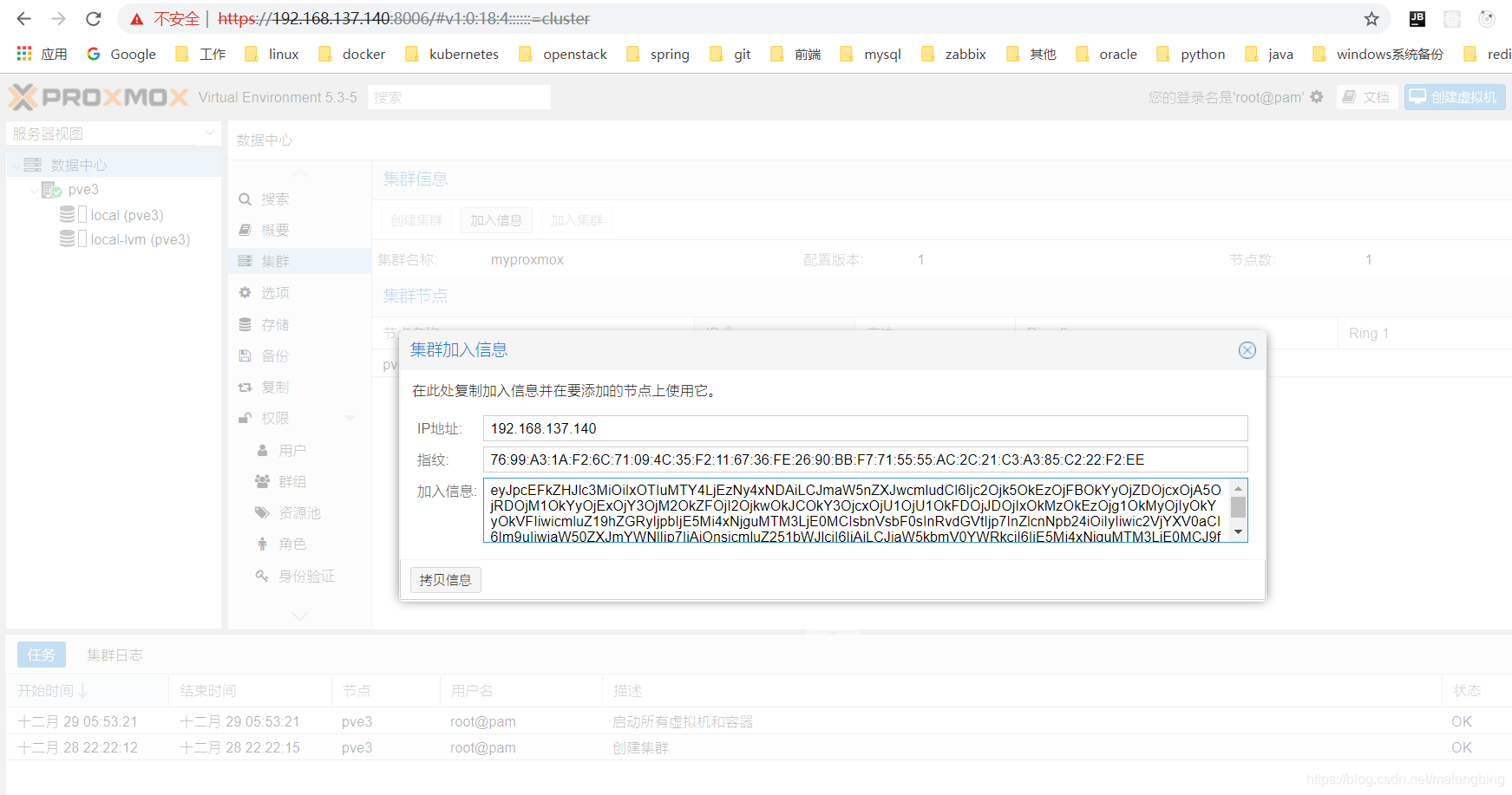Bookmark this page with the star icon
1512x795 pixels.
coord(1371,19)
